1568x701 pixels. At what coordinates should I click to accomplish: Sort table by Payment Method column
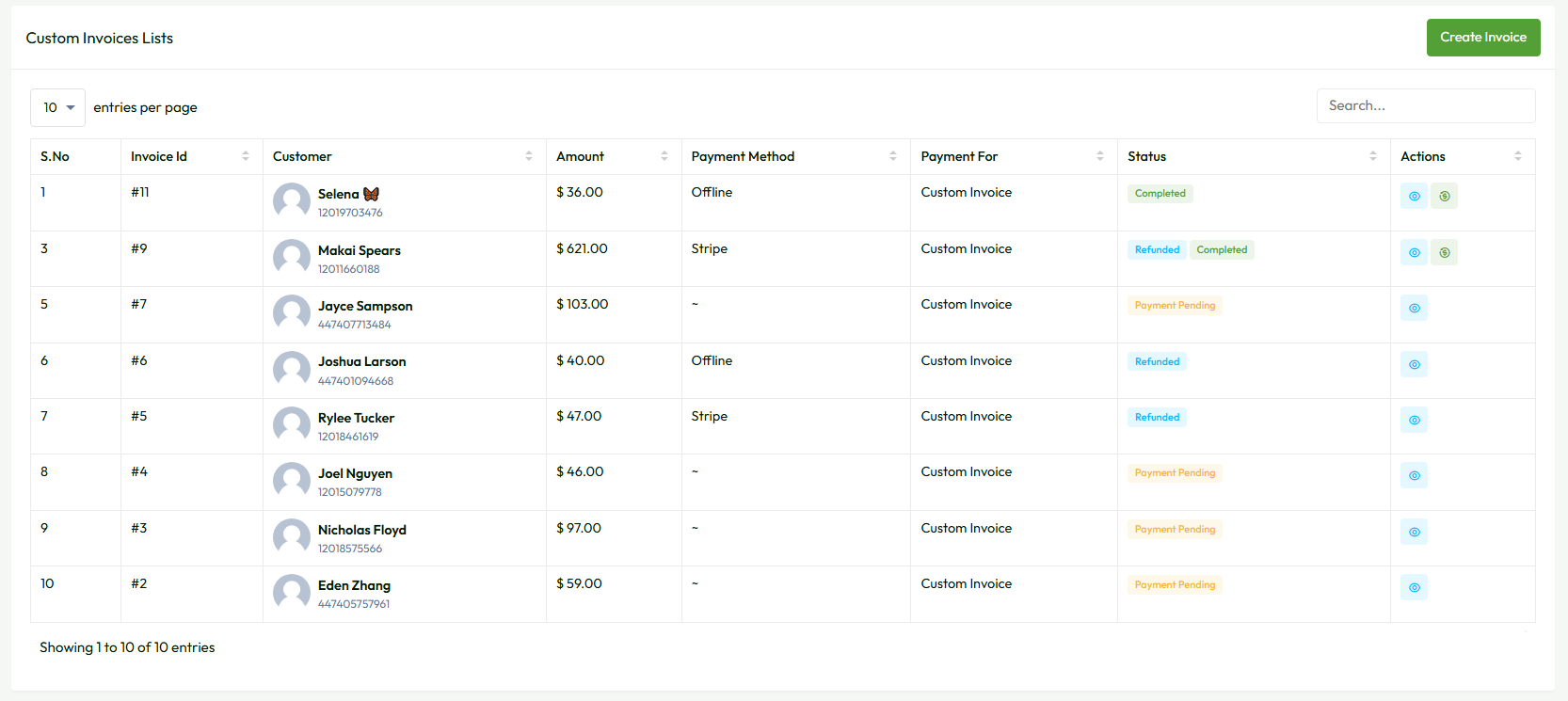795,156
